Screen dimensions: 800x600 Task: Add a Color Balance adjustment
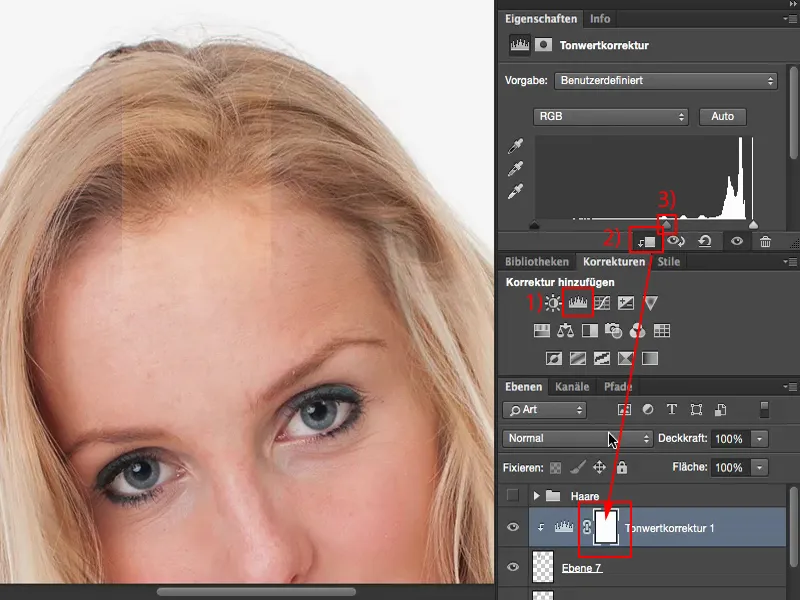click(x=565, y=331)
